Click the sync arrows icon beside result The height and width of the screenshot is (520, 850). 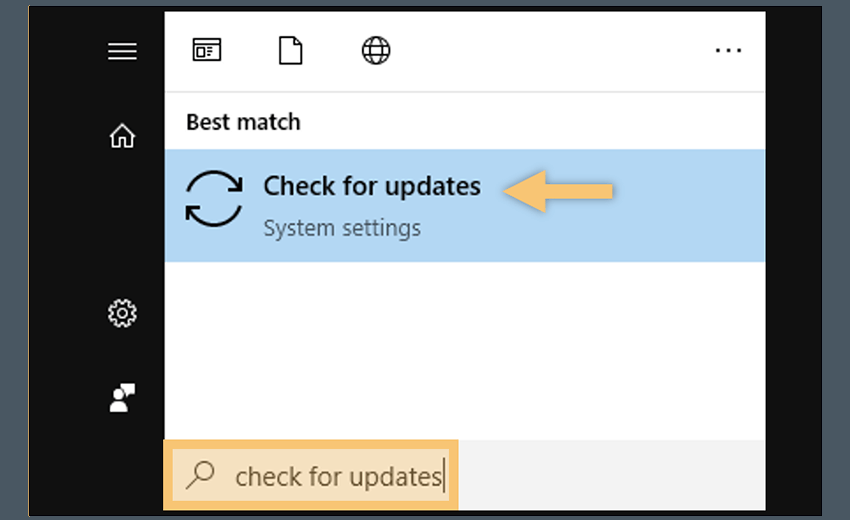point(214,198)
